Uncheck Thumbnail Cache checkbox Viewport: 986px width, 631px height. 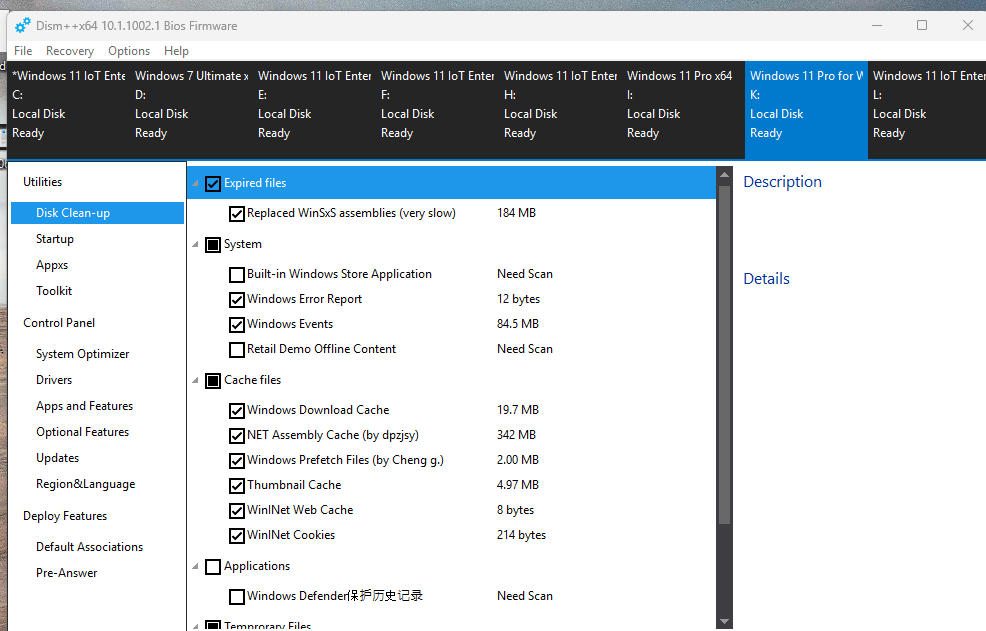(237, 486)
